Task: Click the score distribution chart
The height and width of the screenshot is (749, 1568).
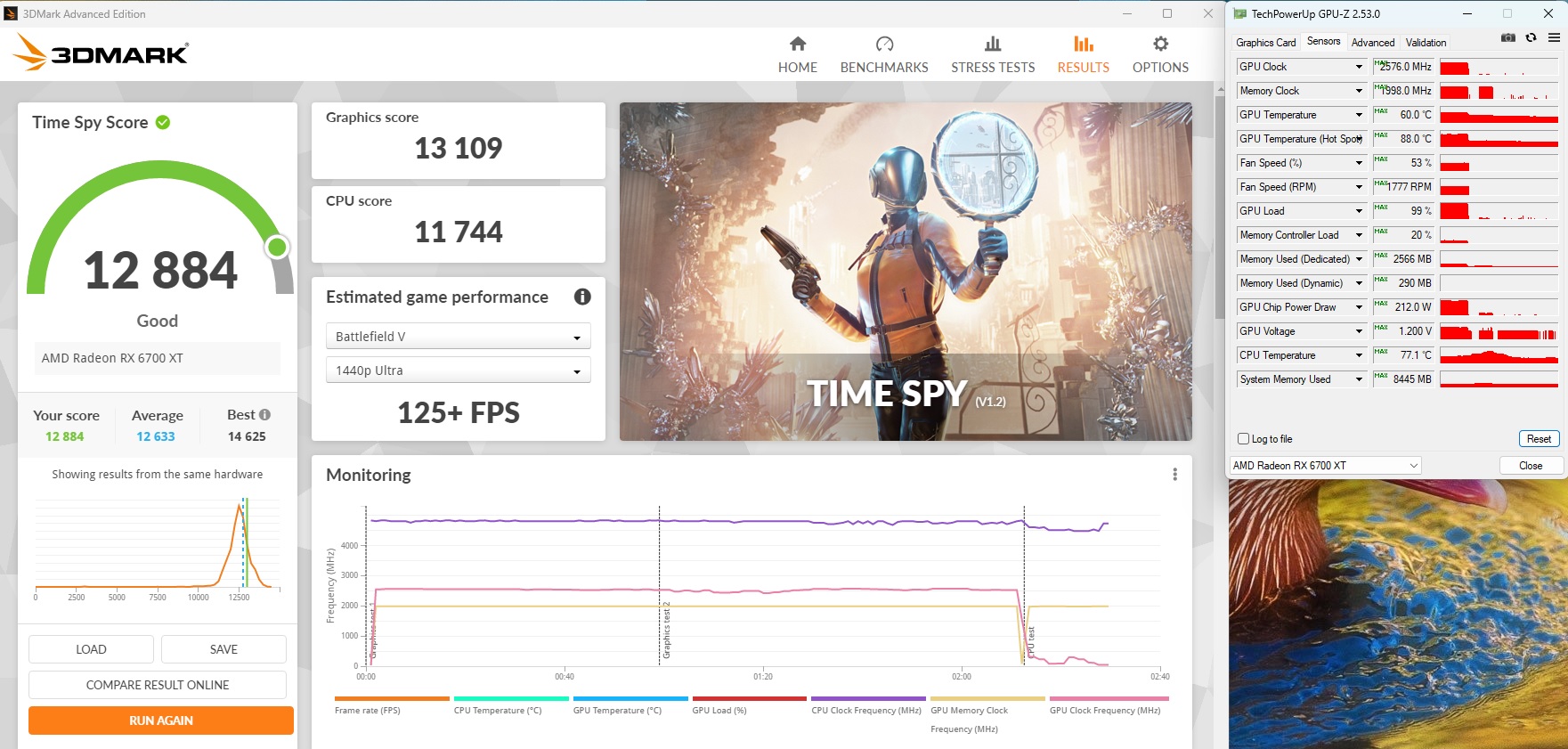Action: pyautogui.click(x=158, y=547)
